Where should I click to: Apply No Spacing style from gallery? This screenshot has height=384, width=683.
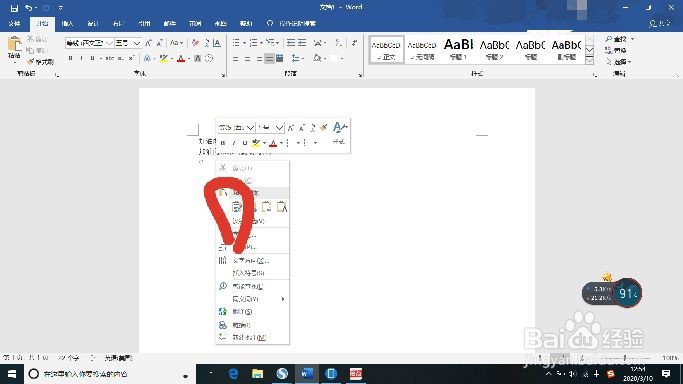[422, 49]
